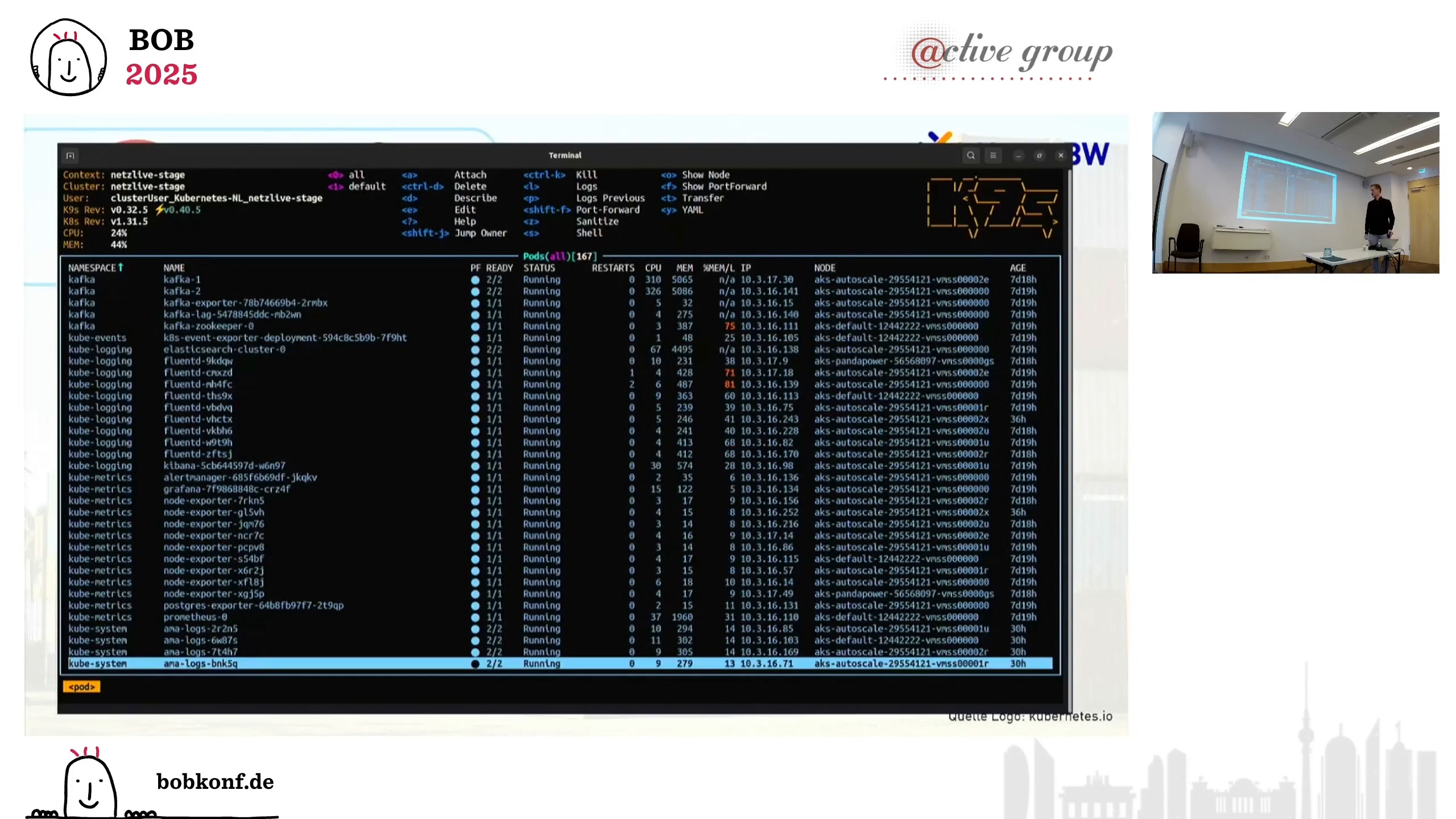Select pod fluentd-cmxzd
Viewport: 1456px width, 819px height.
(x=560, y=373)
